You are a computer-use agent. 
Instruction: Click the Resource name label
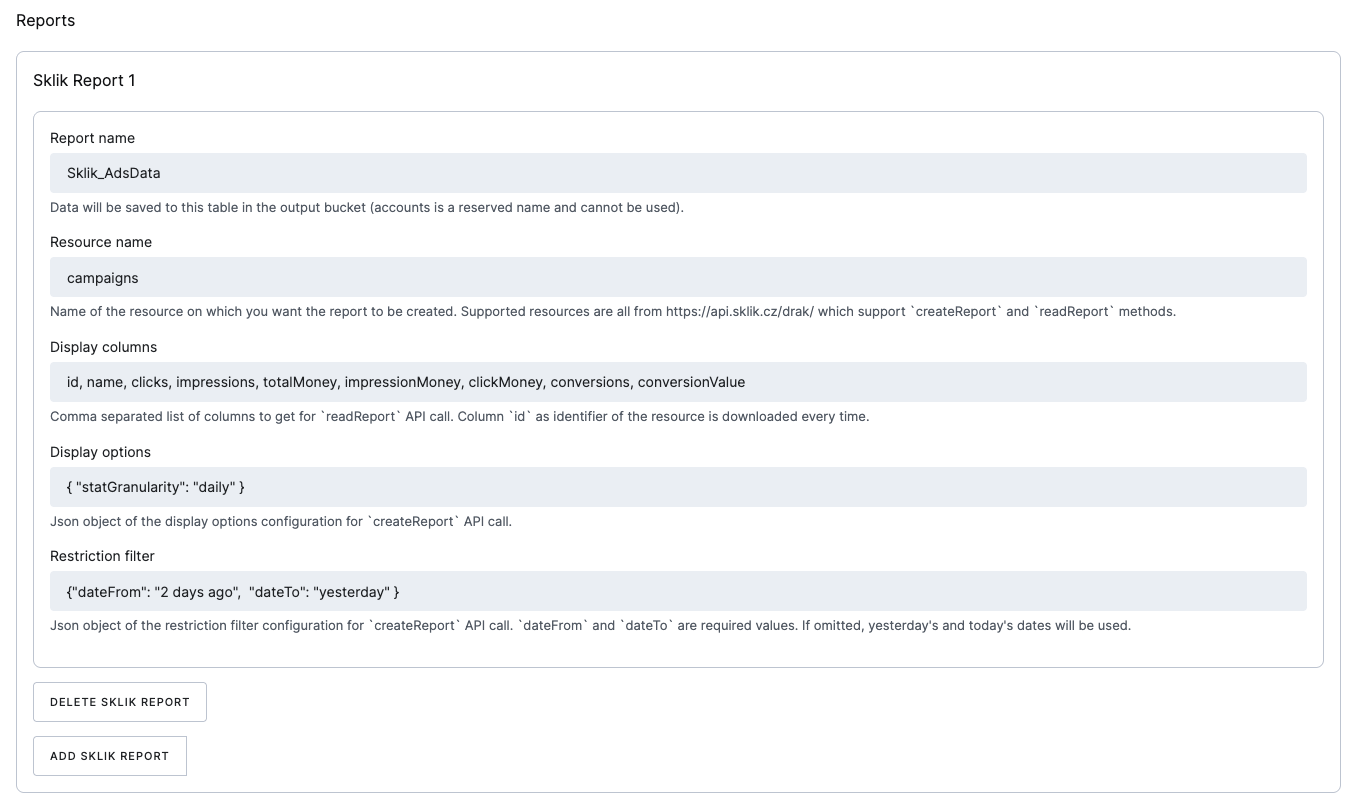click(x=101, y=242)
